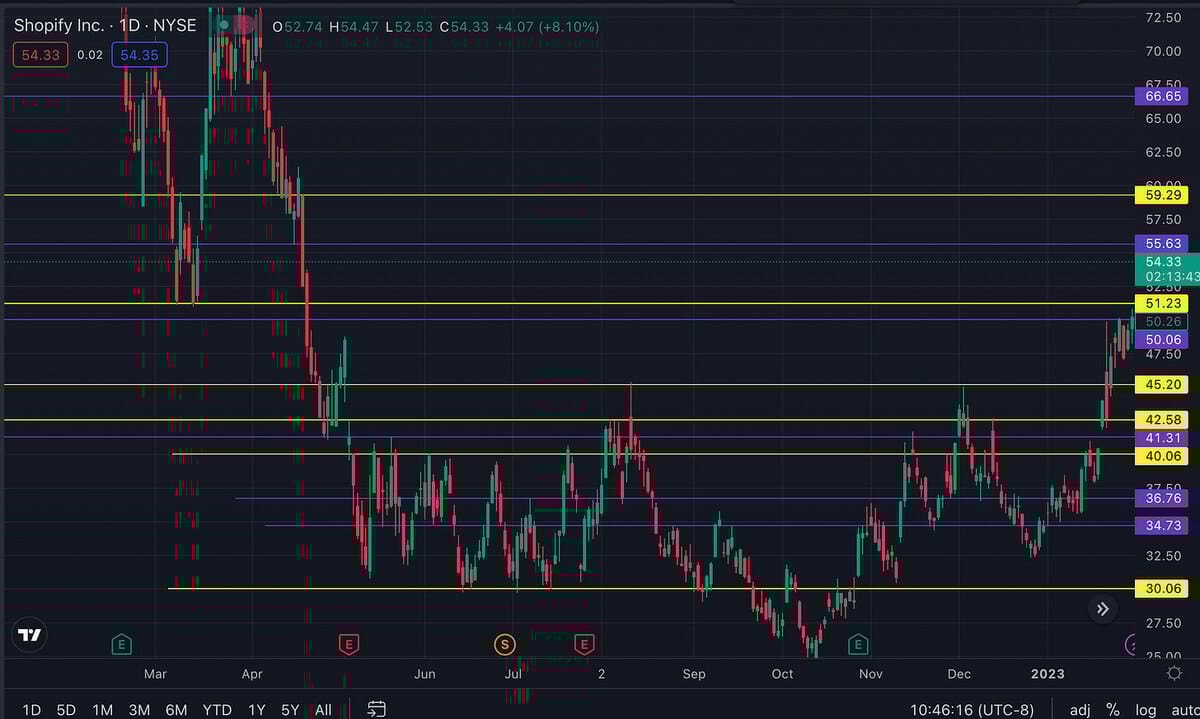
Task: Click the TradingView logo
Action: (x=30, y=634)
